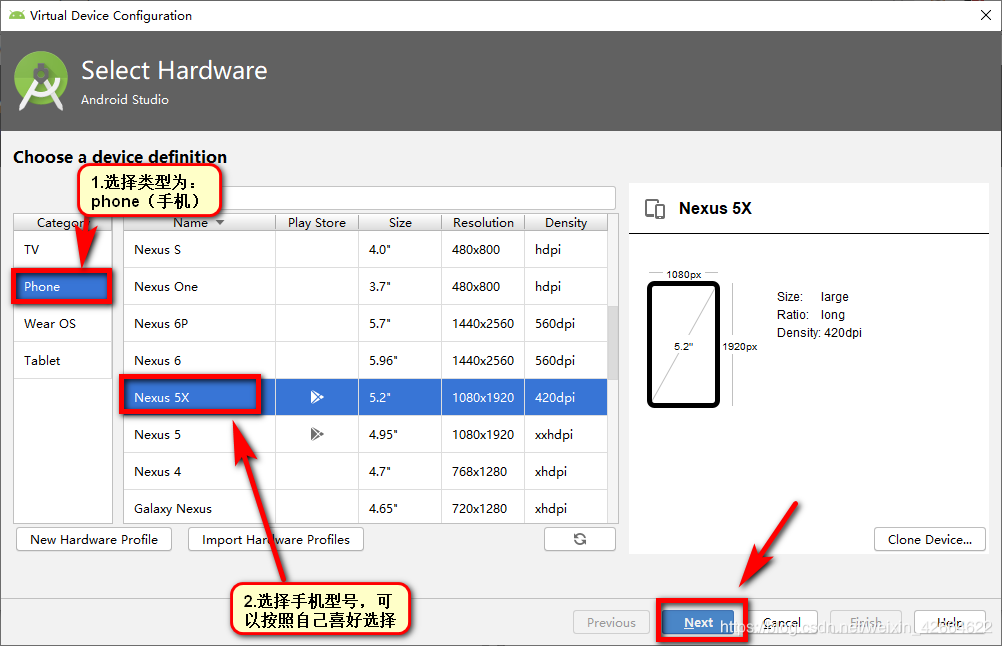Image resolution: width=1002 pixels, height=646 pixels.
Task: Click the Android Studio logo in header
Action: [41, 81]
